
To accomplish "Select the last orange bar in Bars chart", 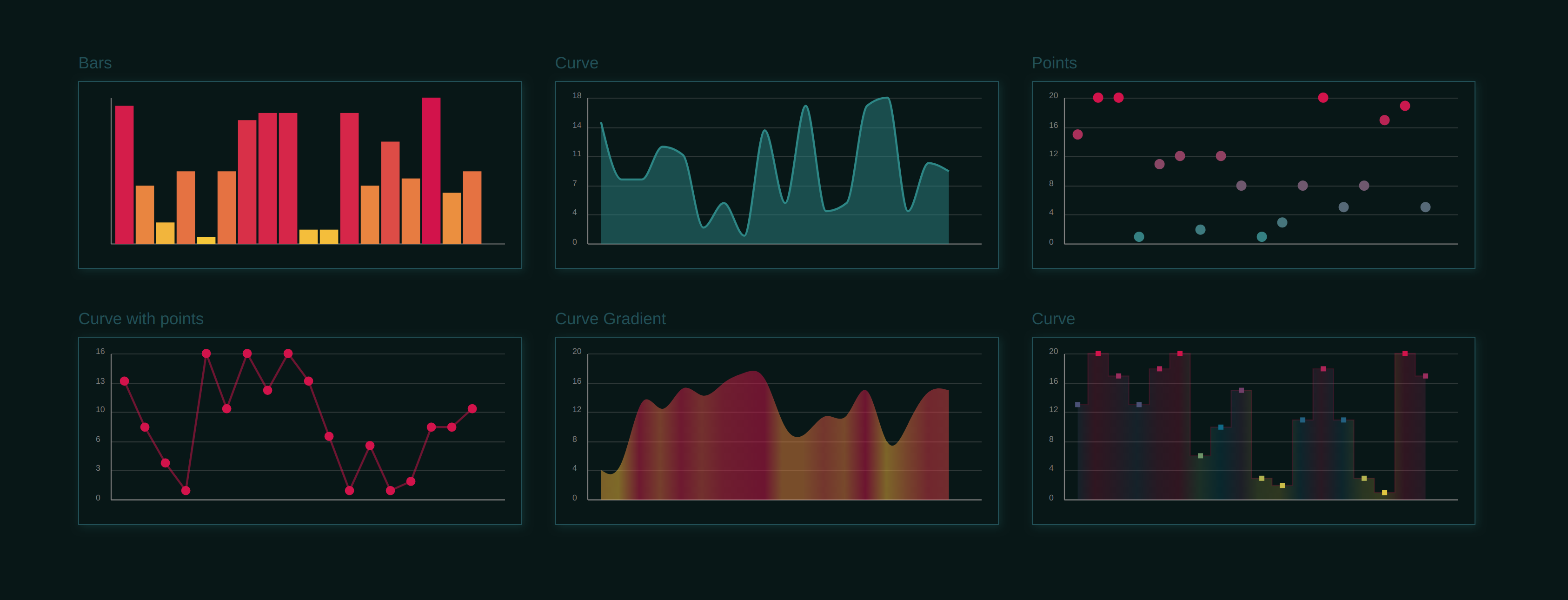I will pos(472,207).
